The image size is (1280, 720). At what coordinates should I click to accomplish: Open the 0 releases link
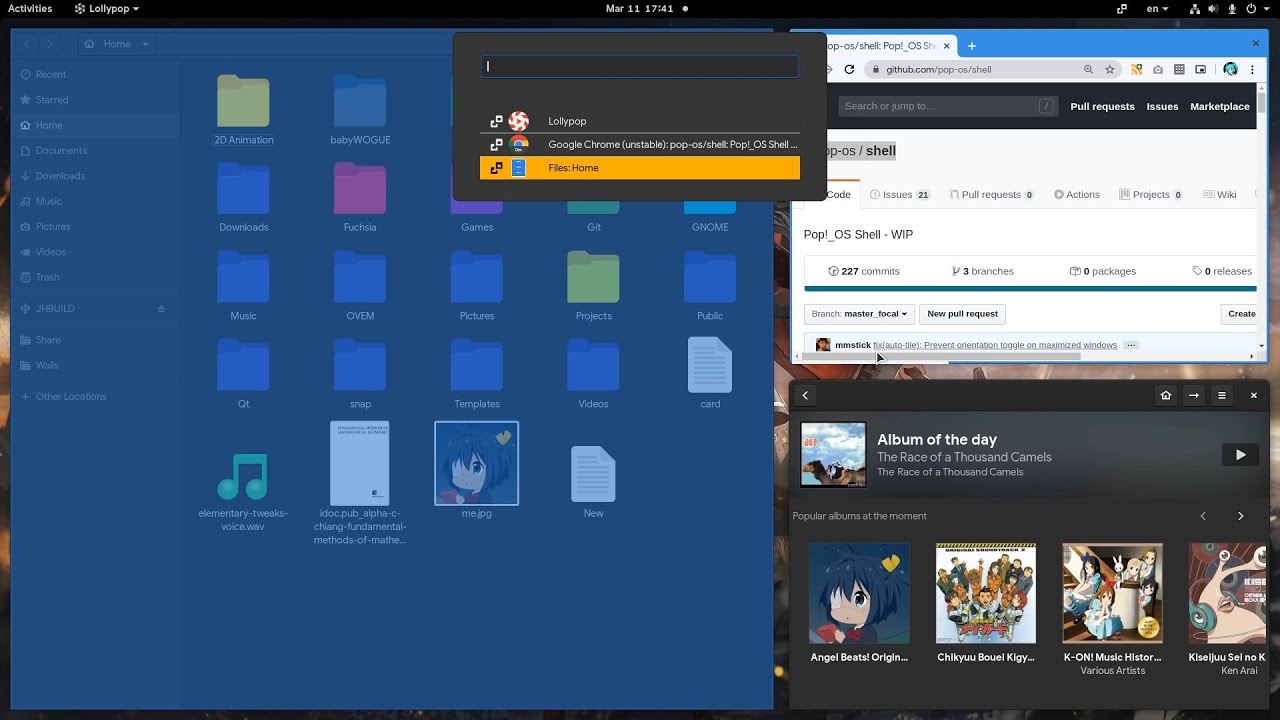point(1222,271)
